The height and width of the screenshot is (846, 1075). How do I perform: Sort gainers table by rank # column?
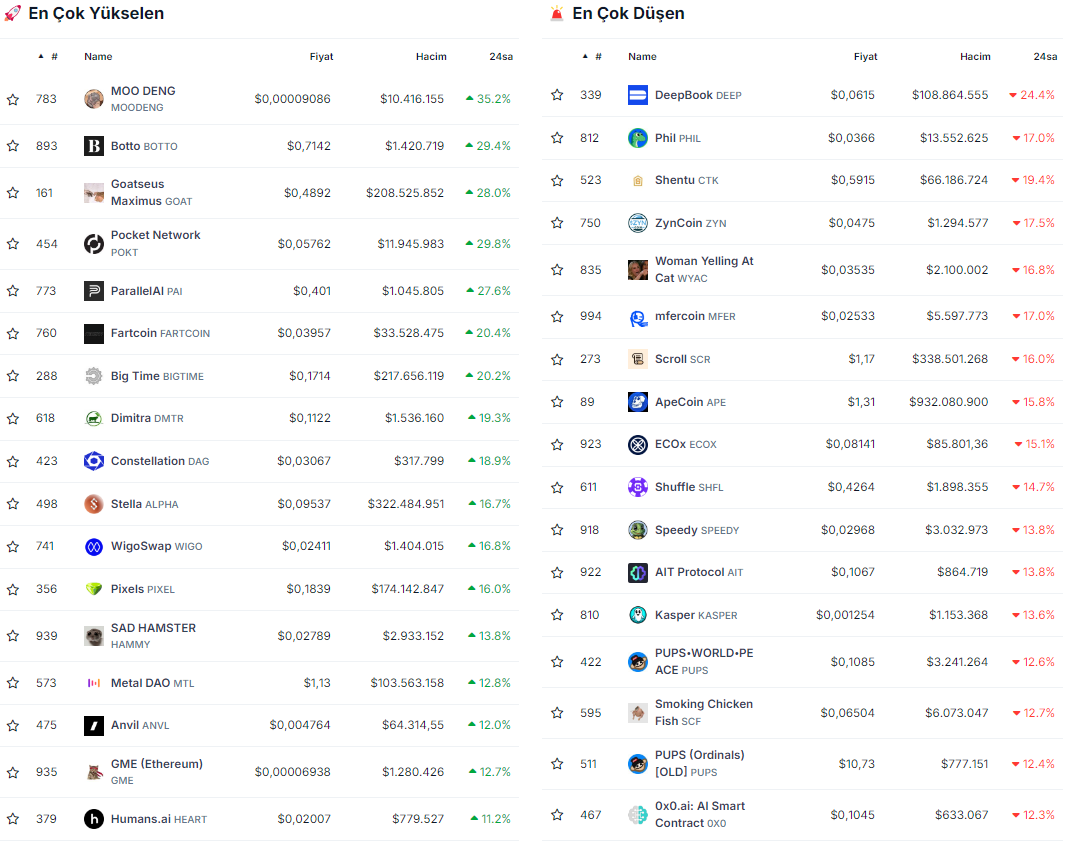coord(53,57)
